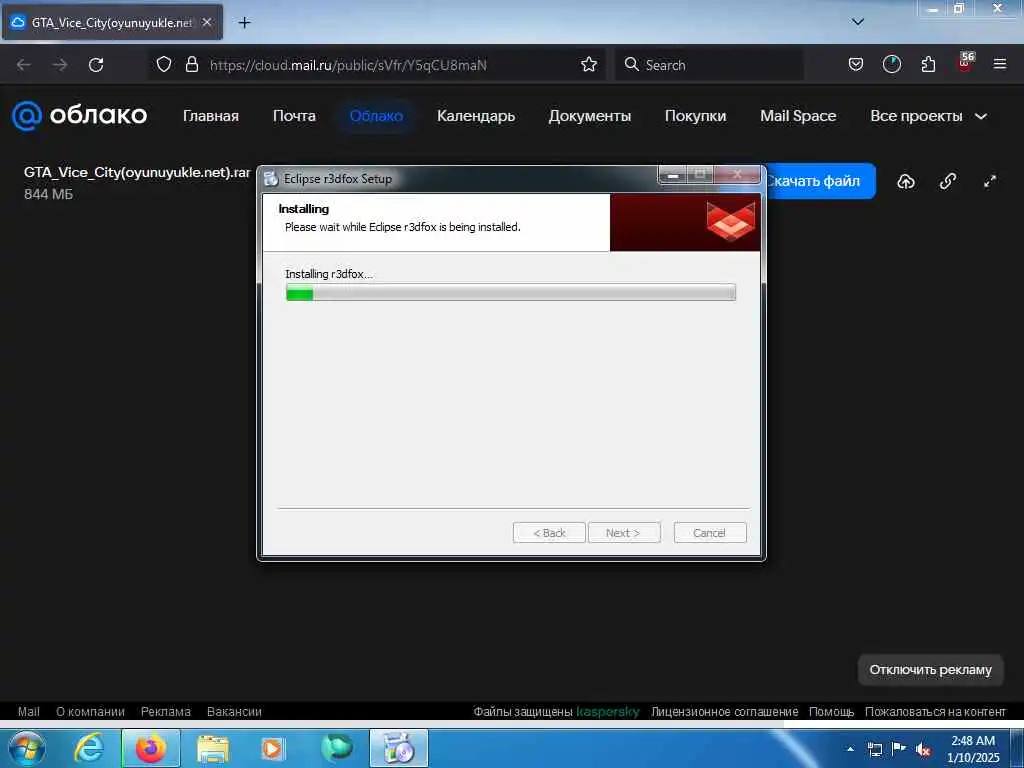The image size is (1024, 768).
Task: Open the Реклама footer link
Action: (166, 711)
